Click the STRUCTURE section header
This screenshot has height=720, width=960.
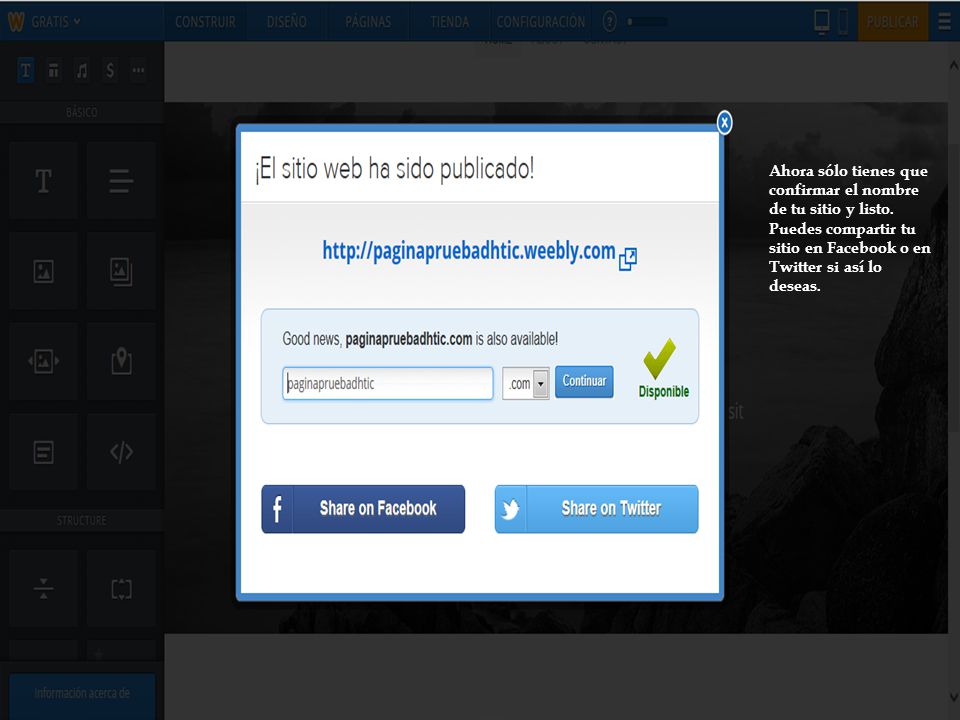pos(81,520)
